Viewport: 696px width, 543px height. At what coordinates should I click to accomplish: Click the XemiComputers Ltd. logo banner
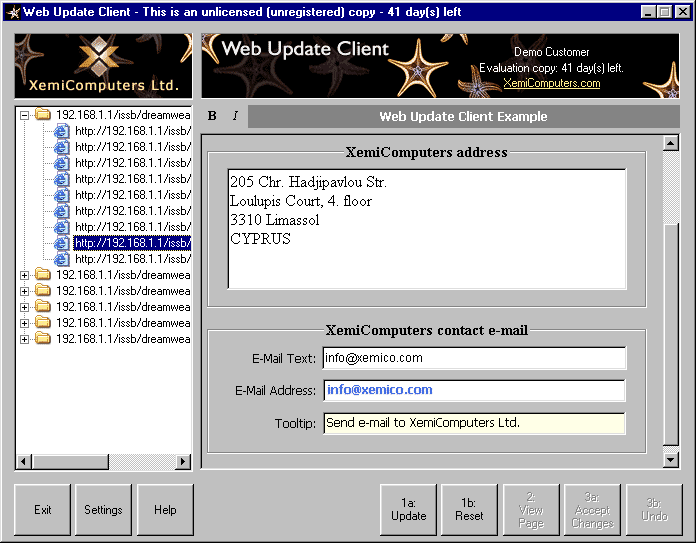coord(103,66)
